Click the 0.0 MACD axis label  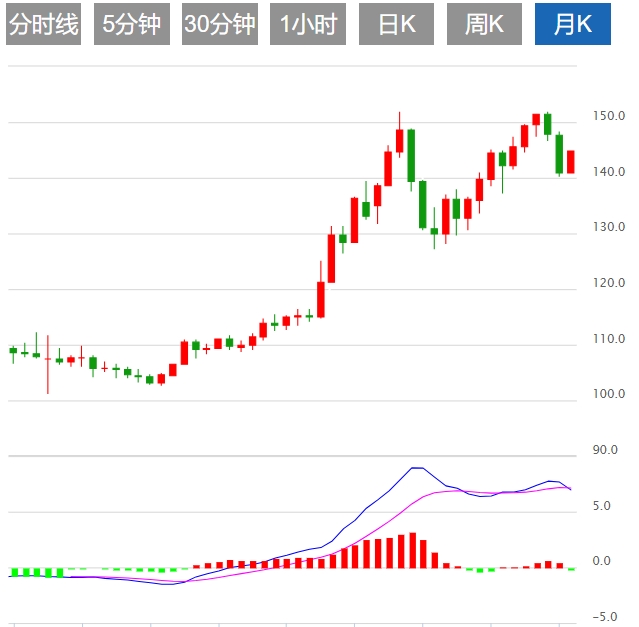point(602,561)
